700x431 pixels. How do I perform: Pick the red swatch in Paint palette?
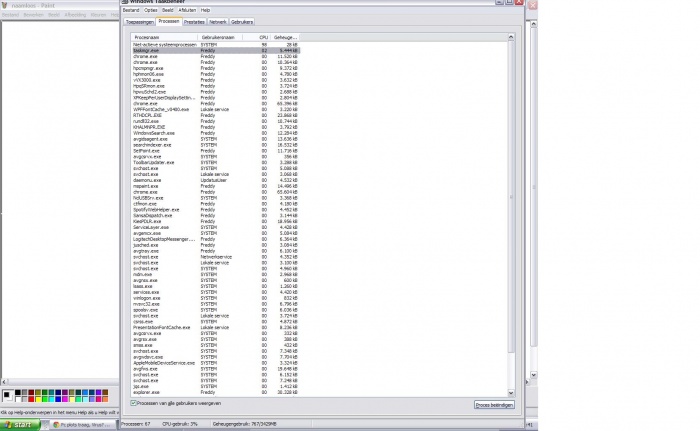coord(31,399)
